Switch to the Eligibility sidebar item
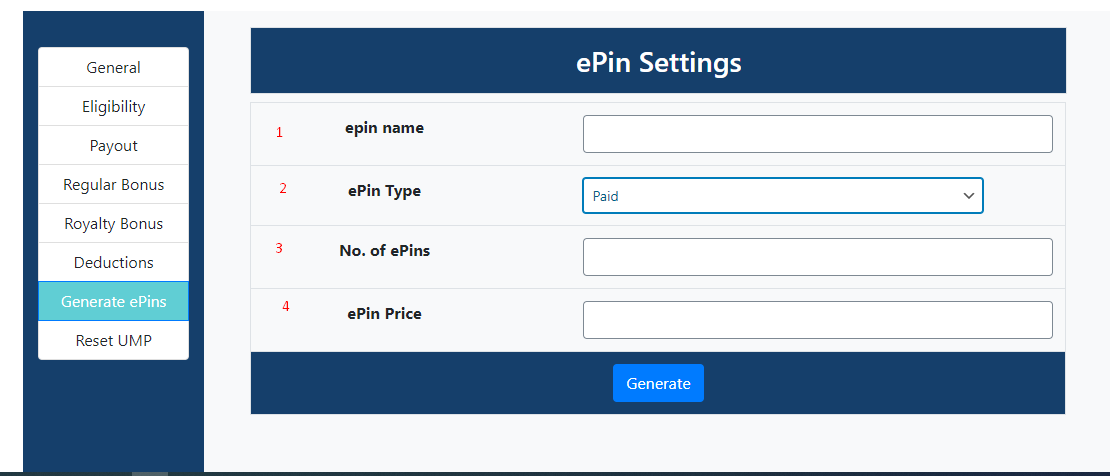The height and width of the screenshot is (476, 1110). click(113, 106)
